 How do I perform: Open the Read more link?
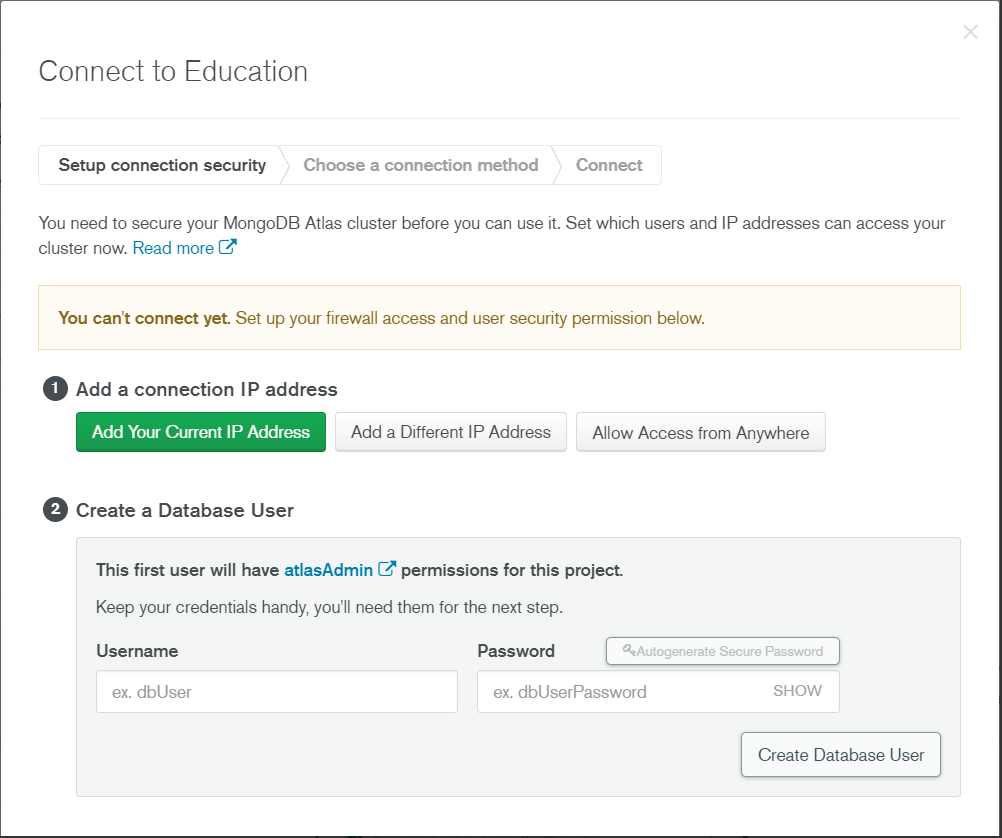(173, 248)
